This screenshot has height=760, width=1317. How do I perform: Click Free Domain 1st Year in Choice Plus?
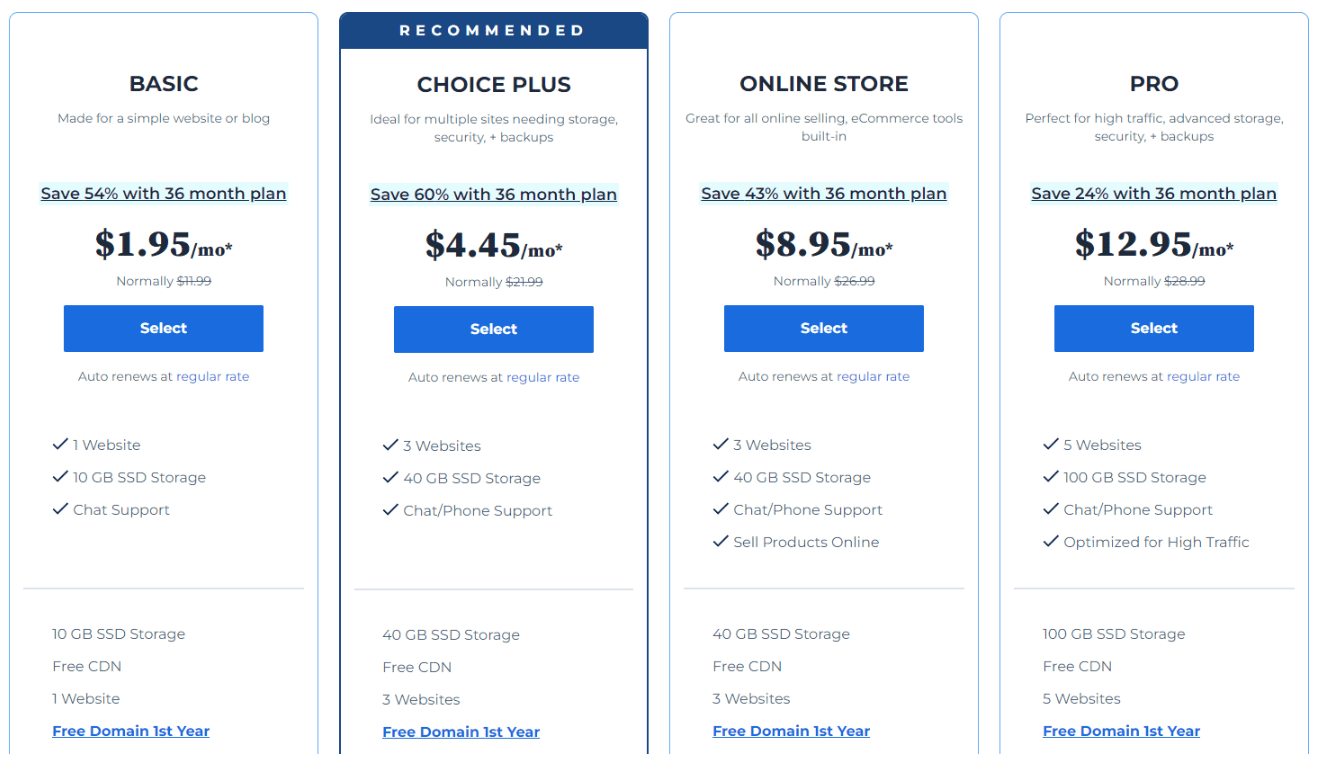(x=461, y=732)
